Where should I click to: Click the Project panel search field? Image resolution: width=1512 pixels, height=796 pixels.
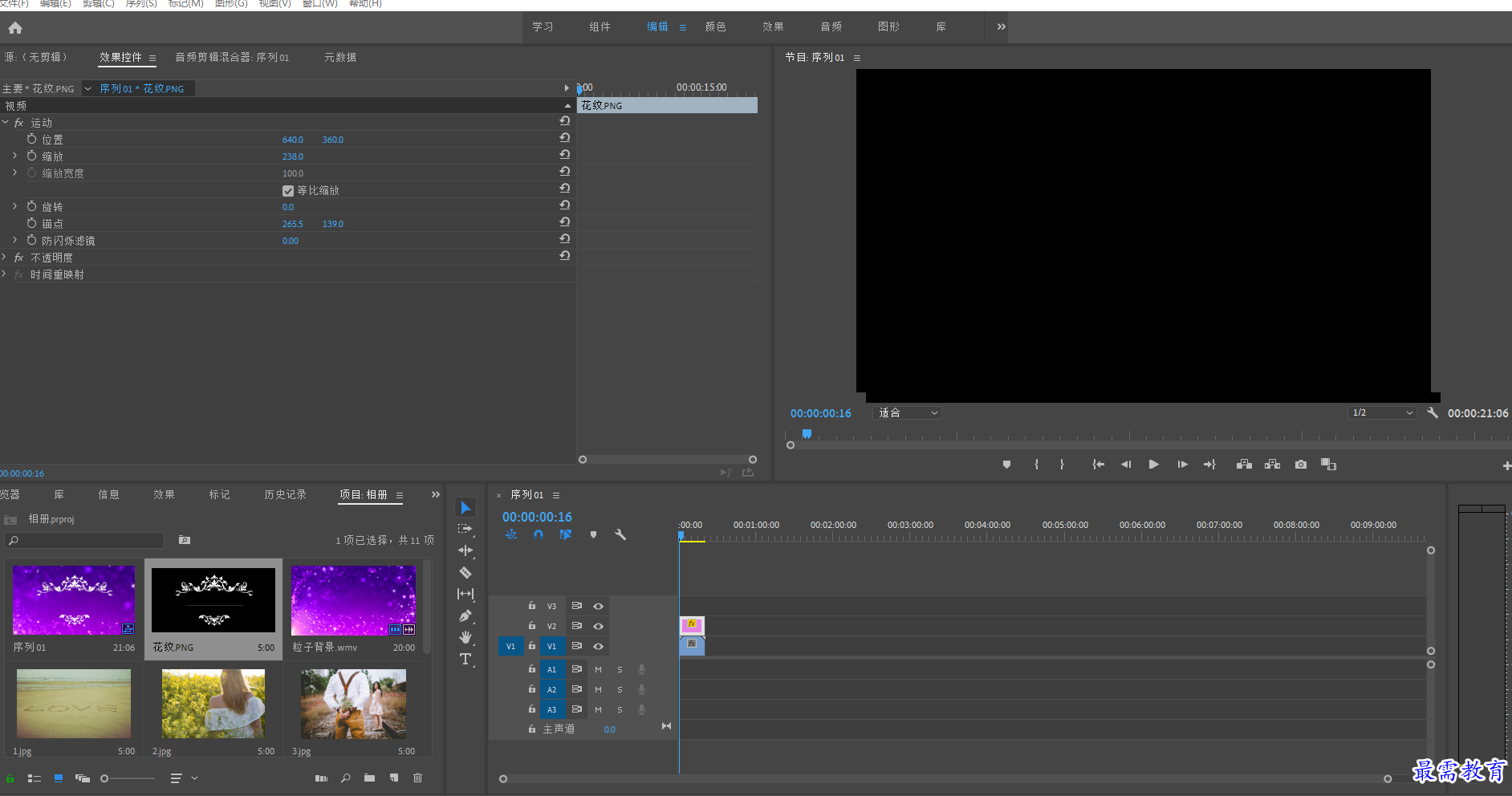coord(84,540)
